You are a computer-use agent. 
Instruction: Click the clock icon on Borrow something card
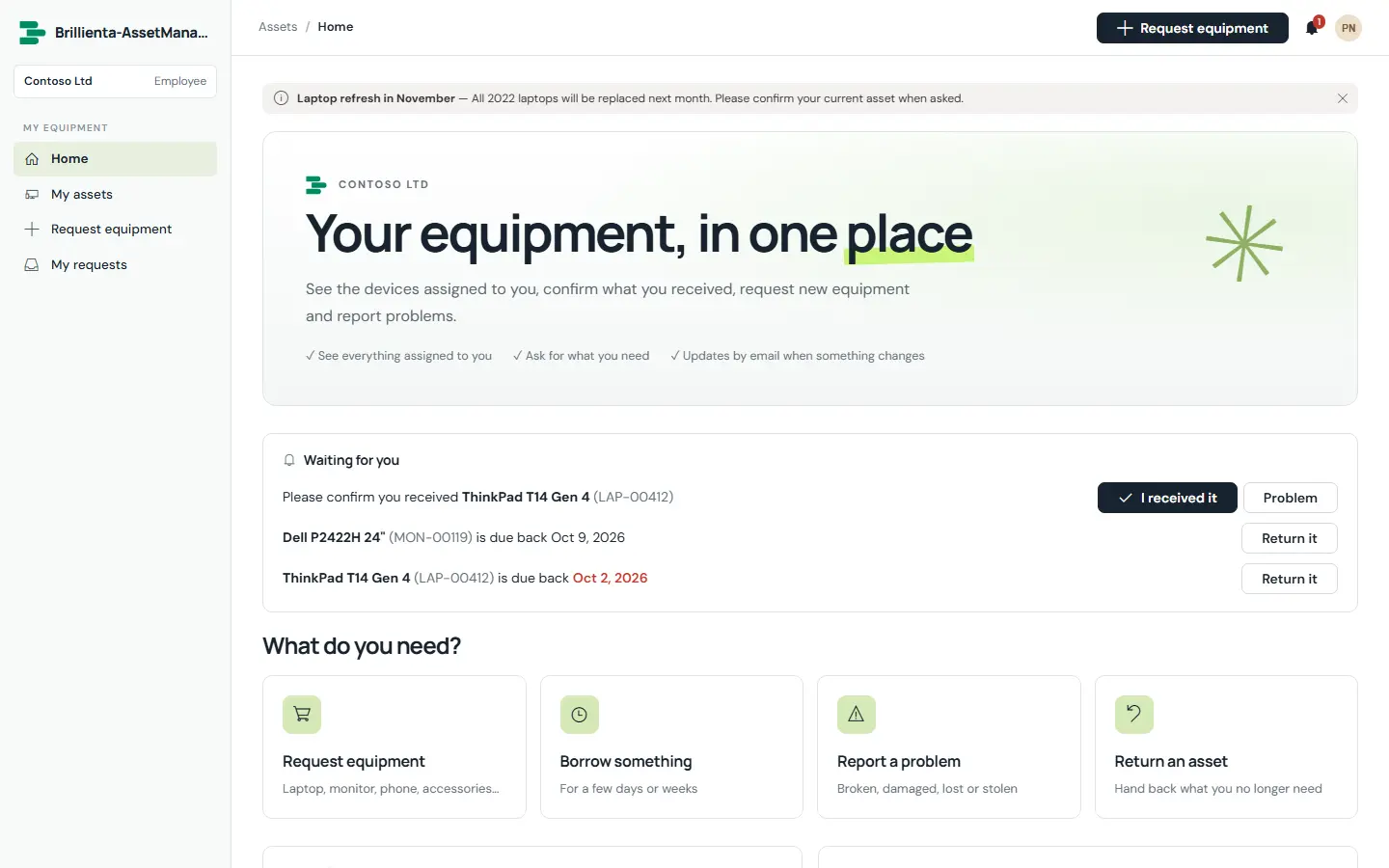(x=580, y=715)
